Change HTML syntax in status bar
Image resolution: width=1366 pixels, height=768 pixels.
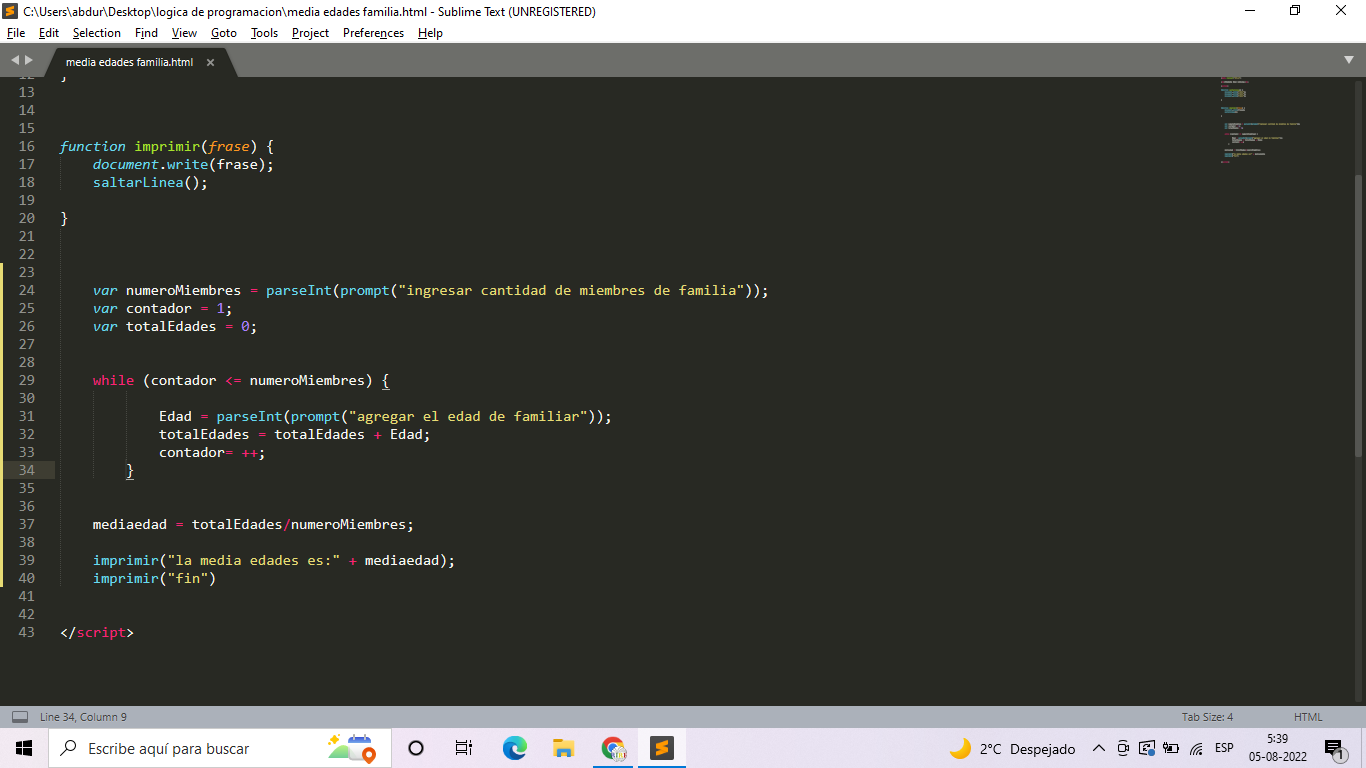[1308, 717]
